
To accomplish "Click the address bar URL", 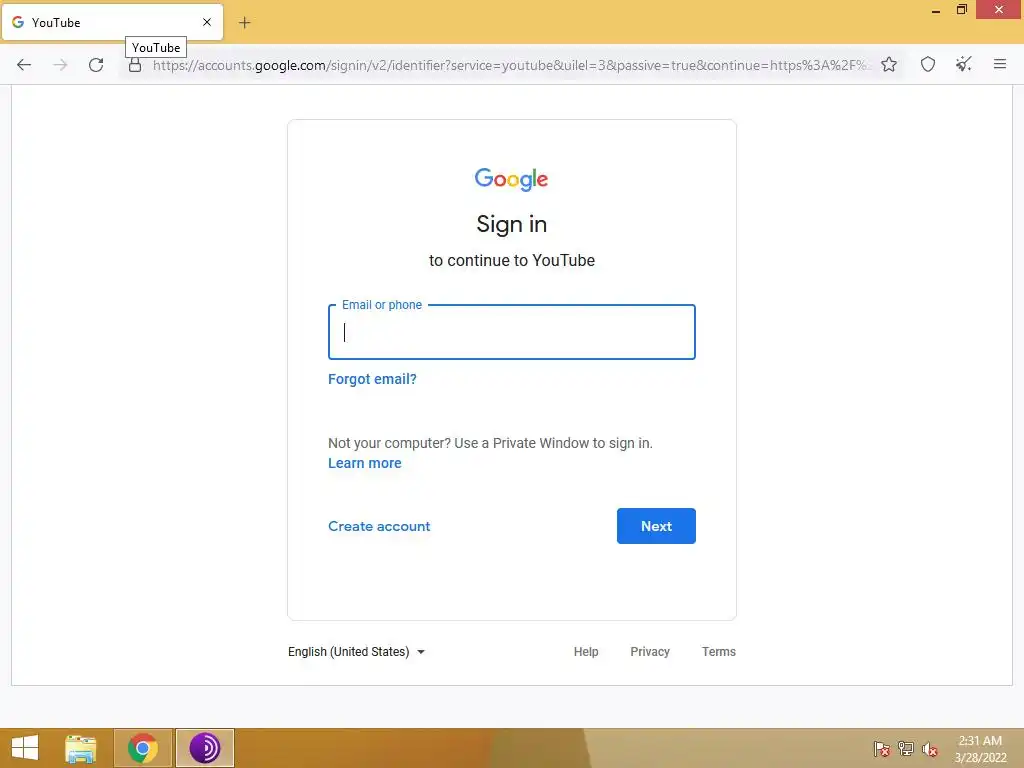I will point(510,65).
